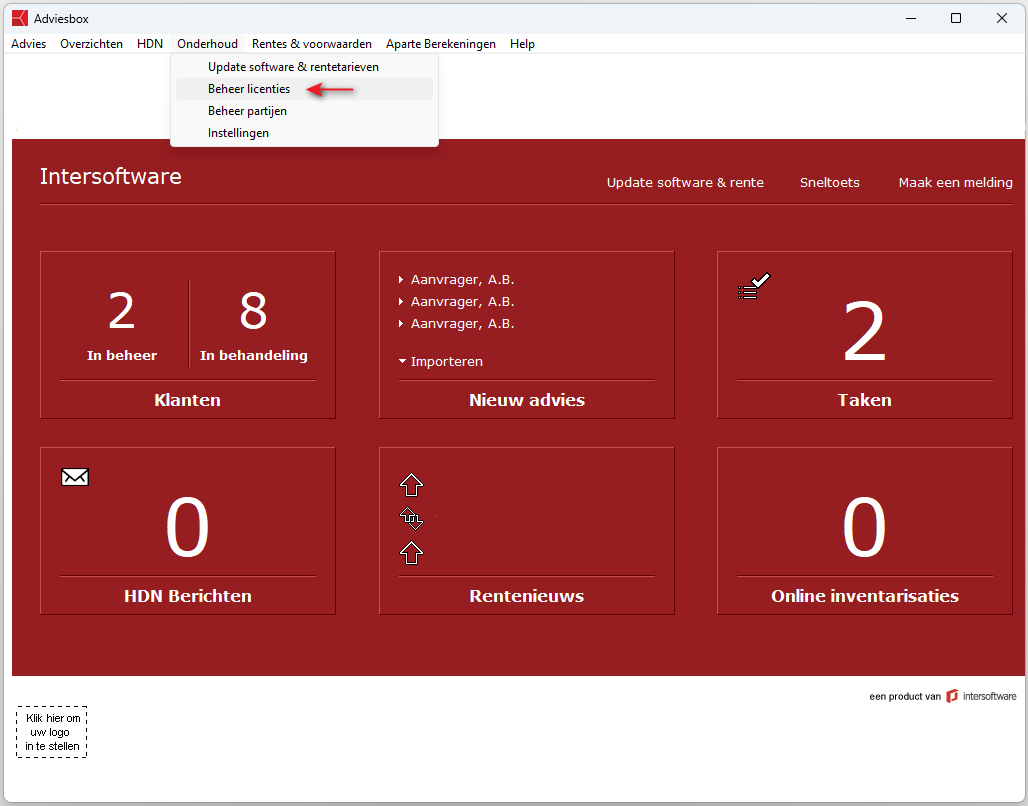Select Beheer partijen menu entry
Image resolution: width=1028 pixels, height=806 pixels.
(304, 111)
